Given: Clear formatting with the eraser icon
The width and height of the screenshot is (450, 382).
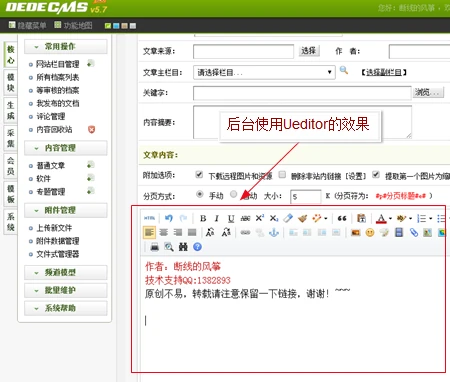Looking at the screenshot, I should click(288, 218).
